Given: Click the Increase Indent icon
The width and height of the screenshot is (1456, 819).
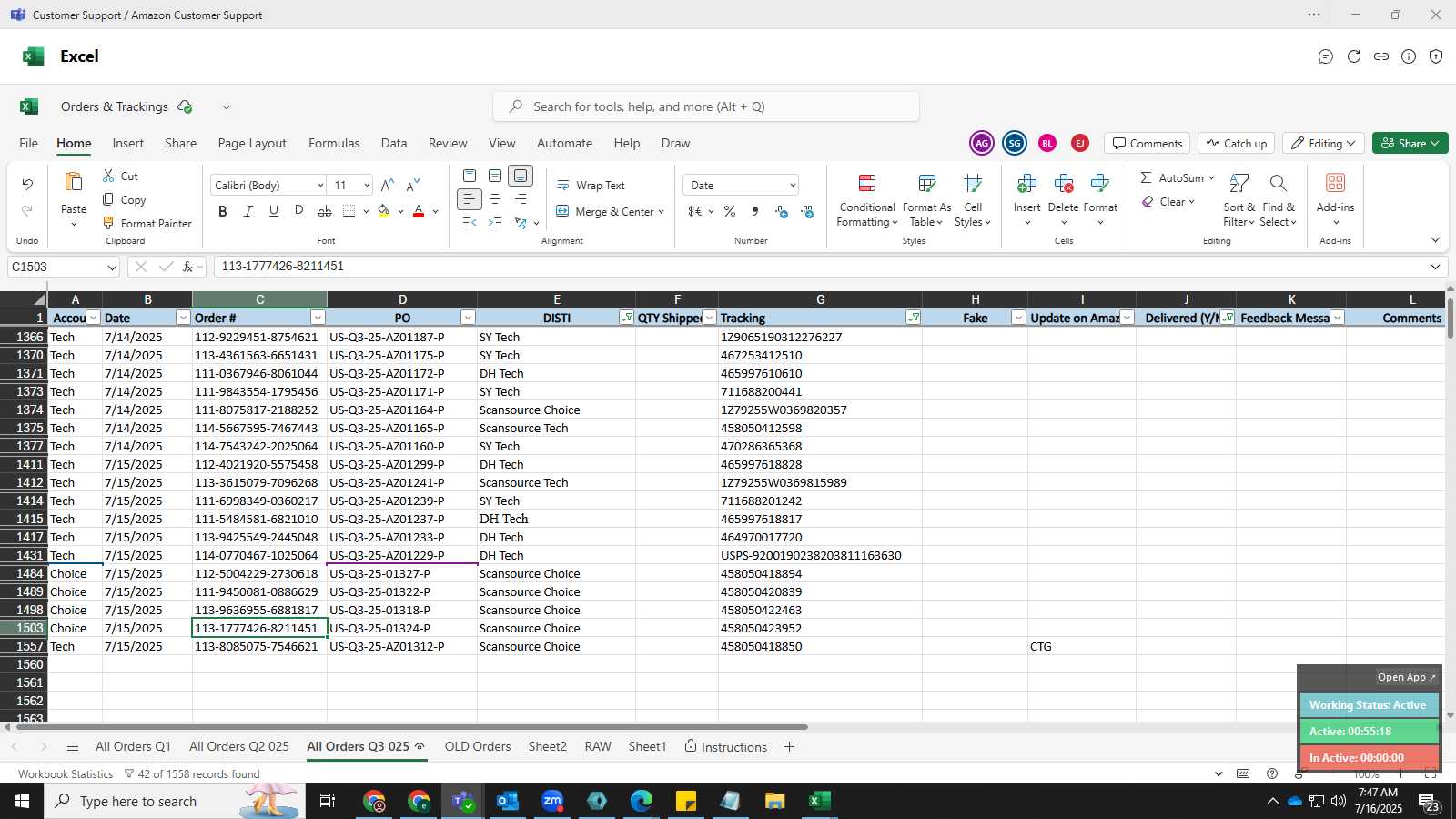Looking at the screenshot, I should click(x=495, y=223).
